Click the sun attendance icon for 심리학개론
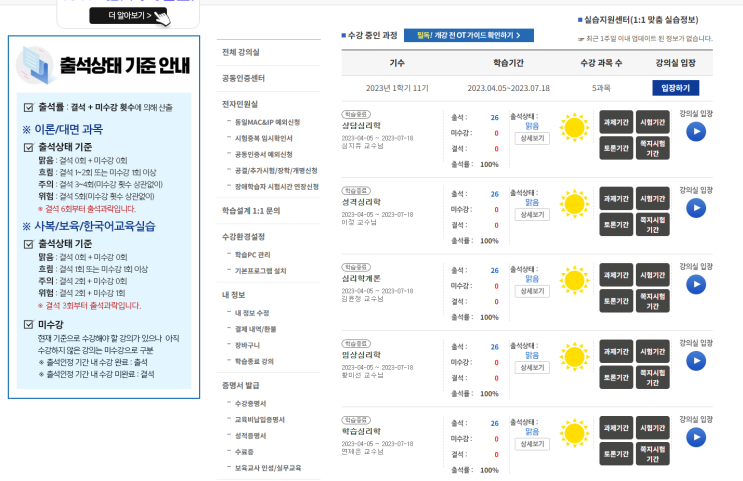 [574, 280]
